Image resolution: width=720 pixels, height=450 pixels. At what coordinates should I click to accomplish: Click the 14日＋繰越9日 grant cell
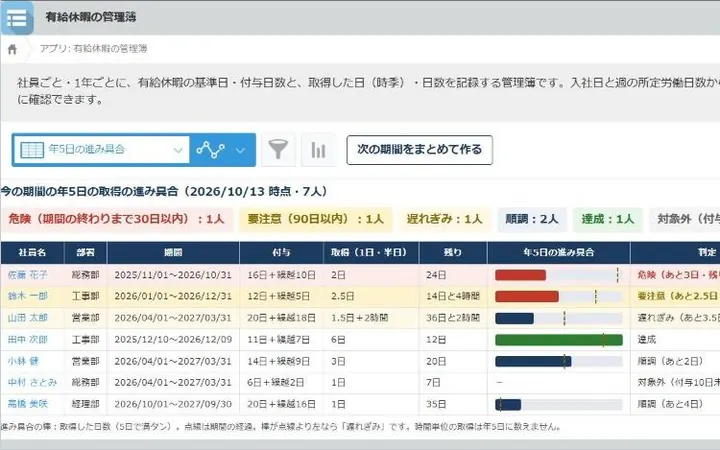coord(281,361)
